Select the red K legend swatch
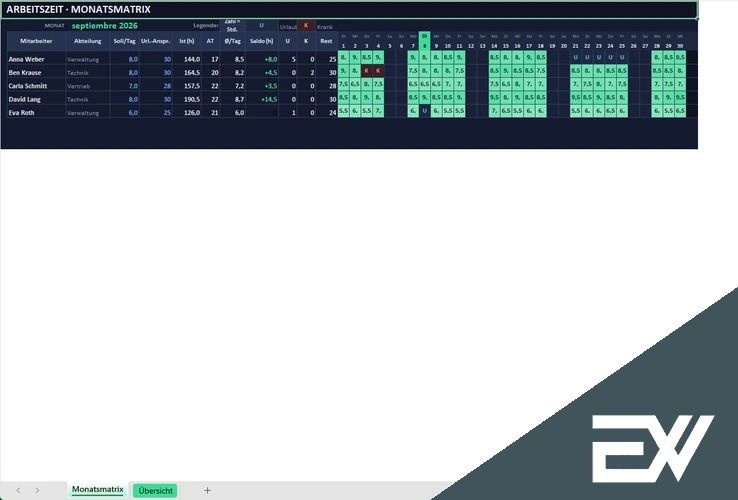The width and height of the screenshot is (738, 500). click(x=306, y=26)
